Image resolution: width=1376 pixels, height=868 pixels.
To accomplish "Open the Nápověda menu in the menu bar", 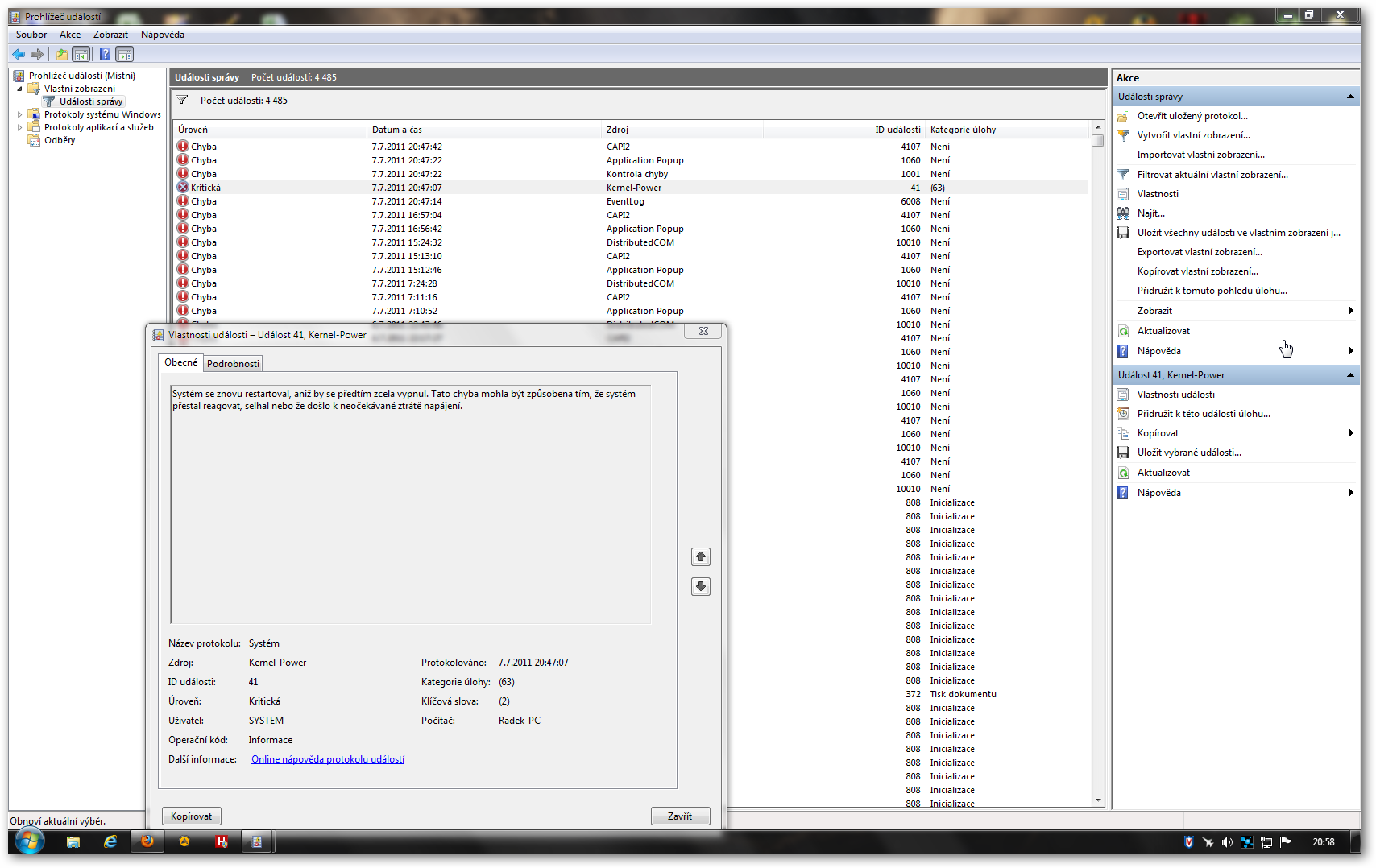I will [x=163, y=35].
